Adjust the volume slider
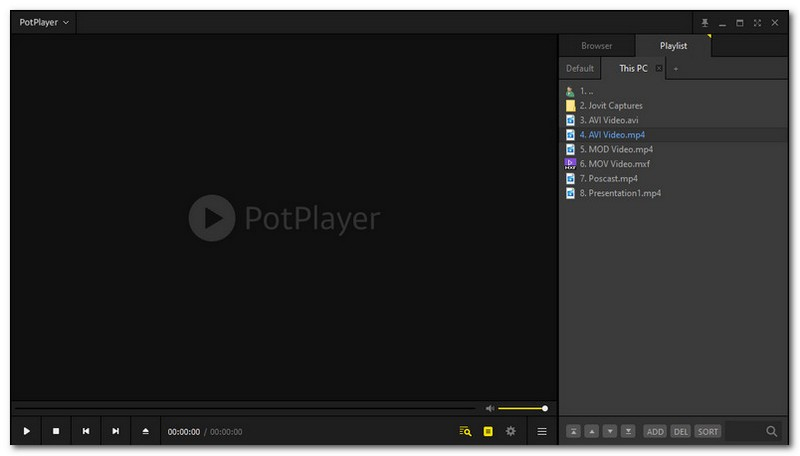Viewport: 800px width, 456px height. tap(522, 408)
